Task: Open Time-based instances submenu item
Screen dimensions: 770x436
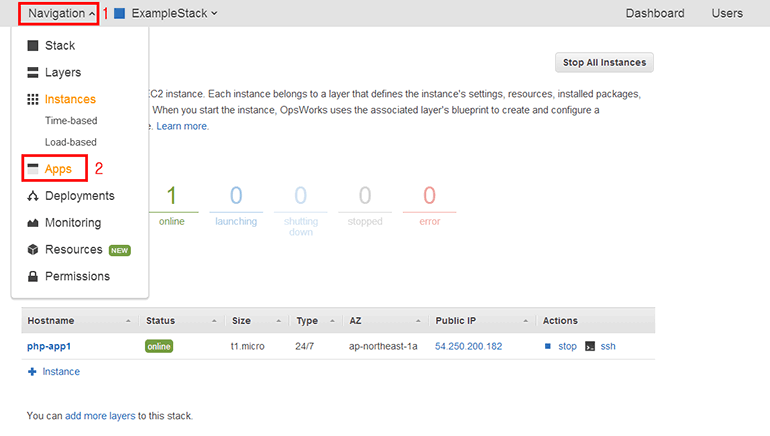Action: pyautogui.click(x=71, y=121)
